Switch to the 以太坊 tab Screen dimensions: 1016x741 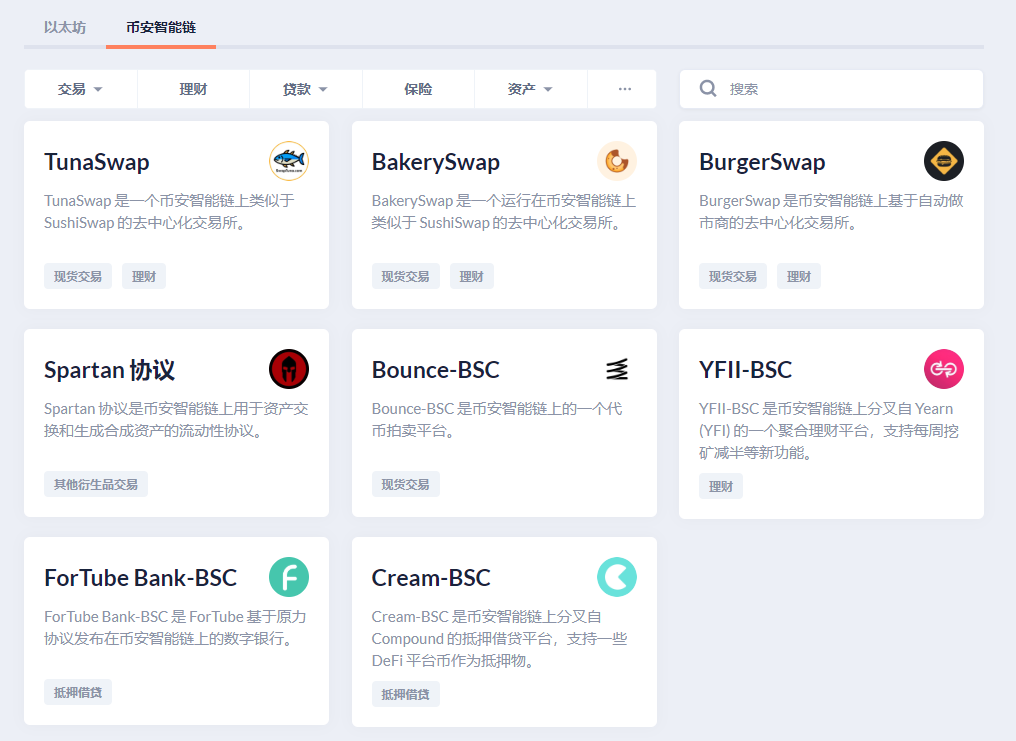(65, 27)
